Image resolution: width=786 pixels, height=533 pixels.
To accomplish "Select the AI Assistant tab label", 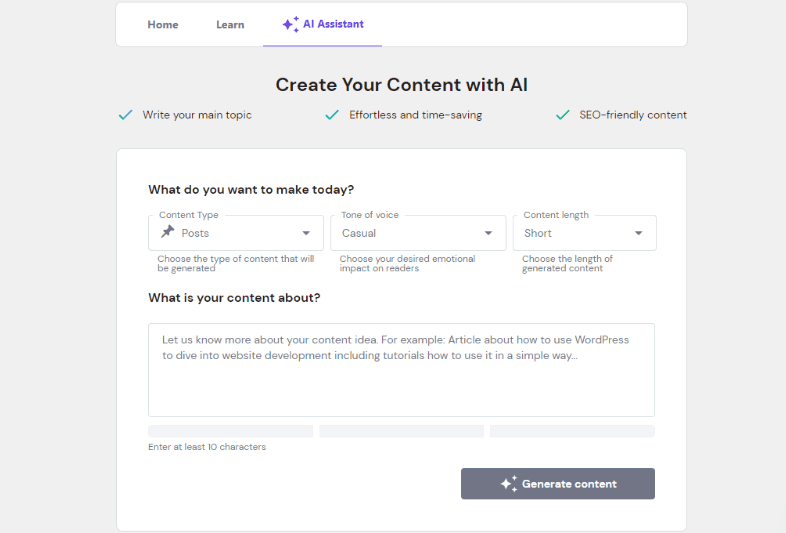I will click(x=333, y=24).
